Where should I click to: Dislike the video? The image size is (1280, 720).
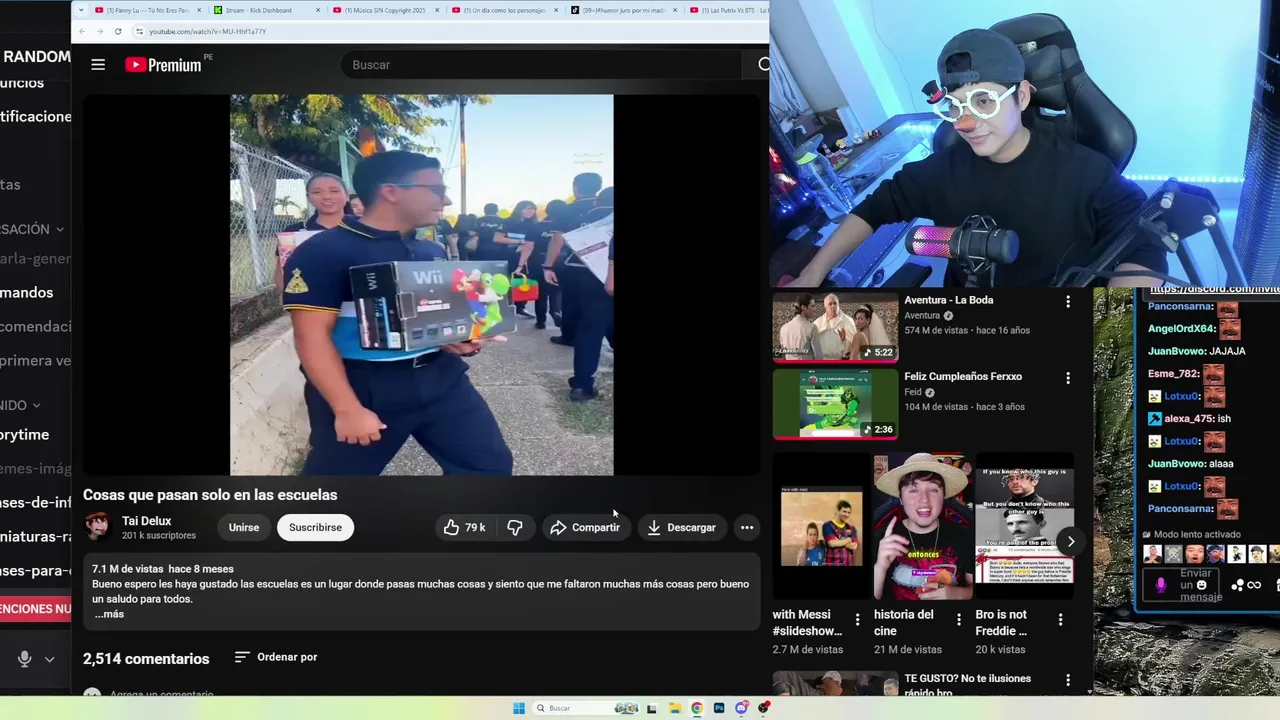515,527
